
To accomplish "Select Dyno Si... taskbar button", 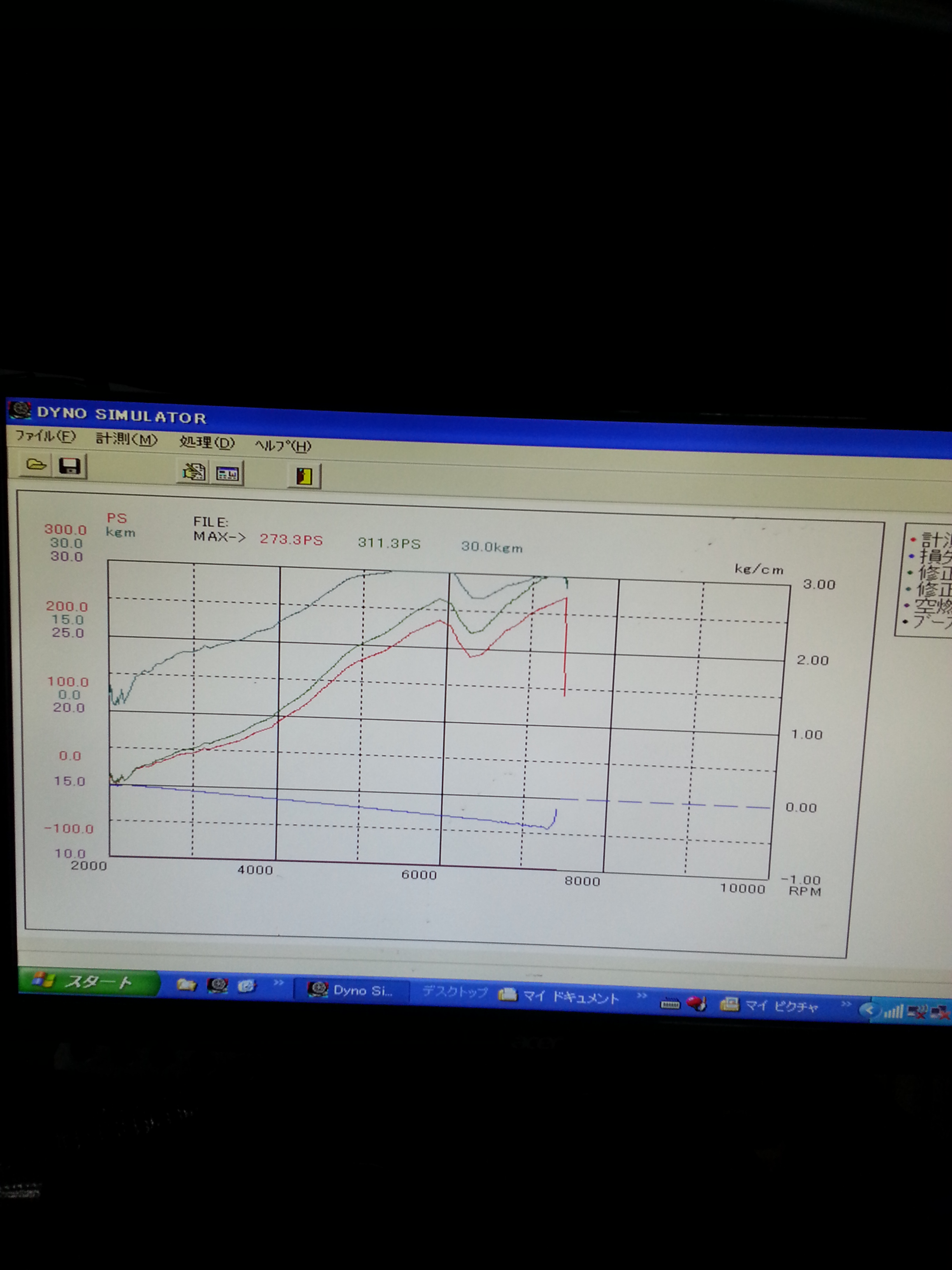I will click(352, 990).
